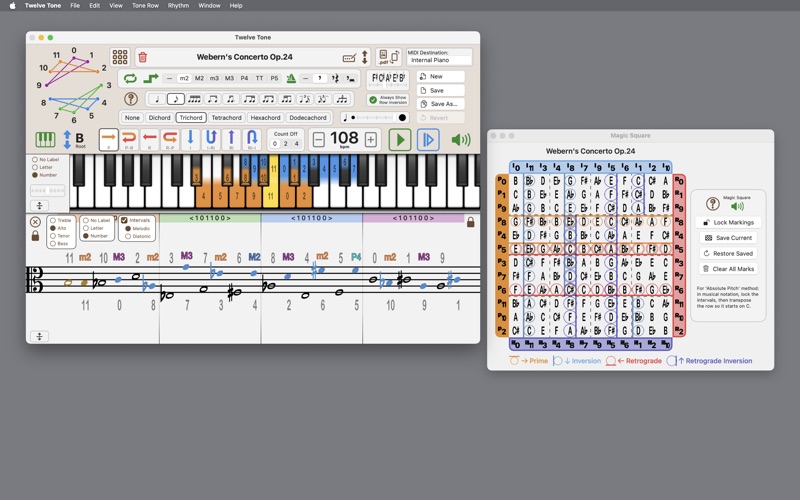Click Clear All Marks in Magic Square
The image size is (800, 500).
(x=728, y=269)
